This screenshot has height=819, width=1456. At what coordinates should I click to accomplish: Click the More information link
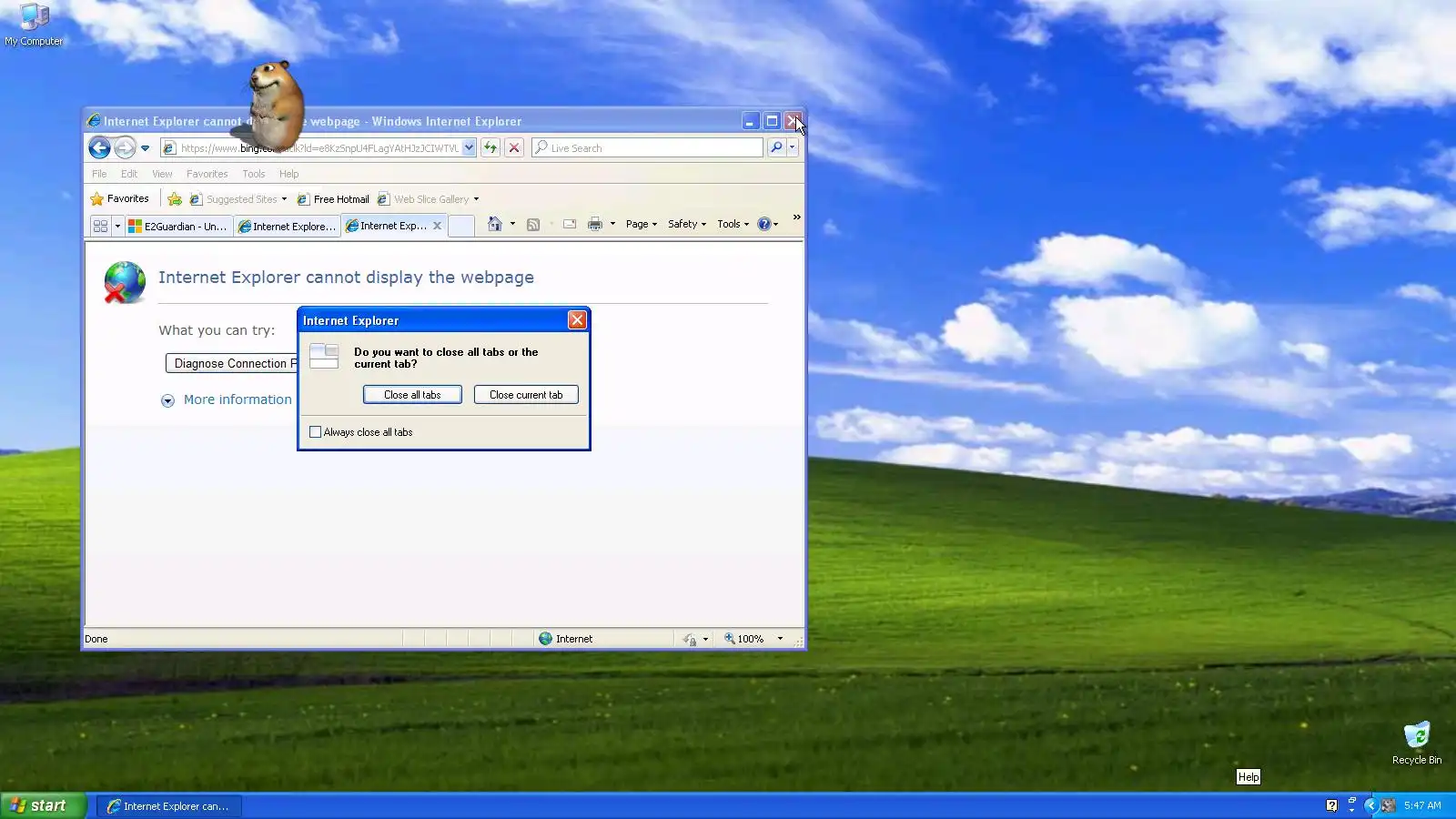238,399
